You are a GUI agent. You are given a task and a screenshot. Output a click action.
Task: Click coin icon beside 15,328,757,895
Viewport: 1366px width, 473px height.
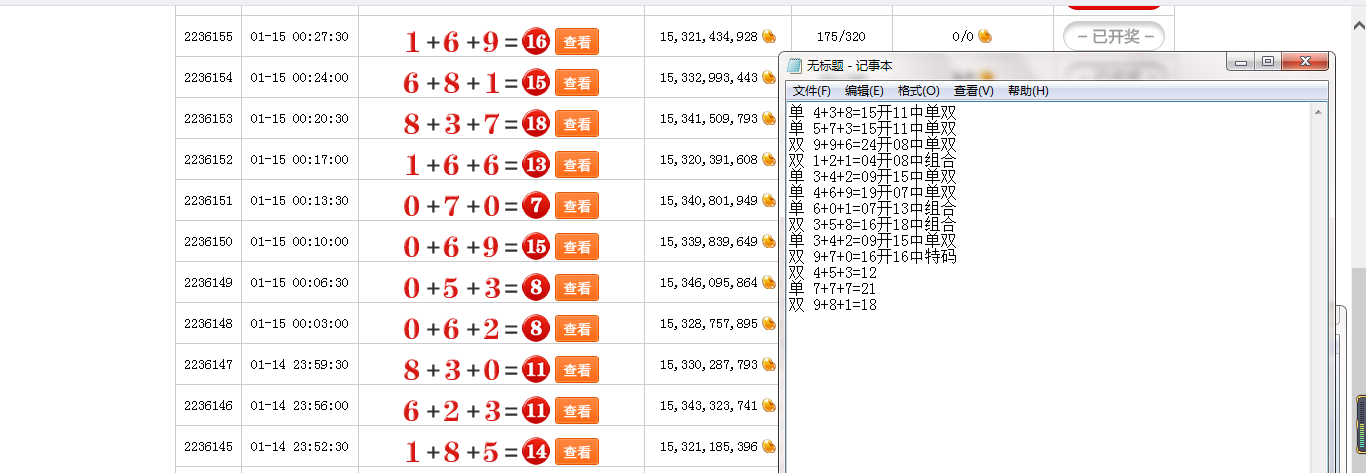(x=769, y=323)
